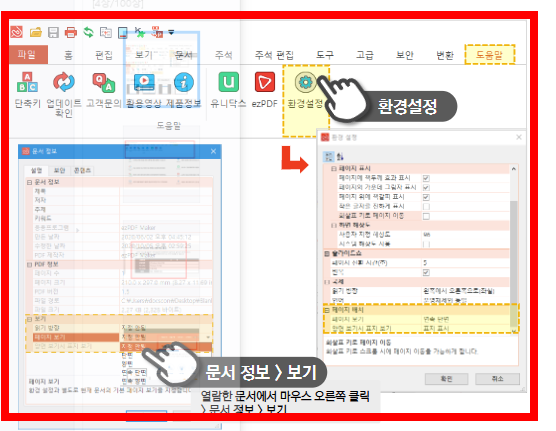Collapse the 국제 section in settings
This screenshot has height=431, width=556.
(x=327, y=282)
